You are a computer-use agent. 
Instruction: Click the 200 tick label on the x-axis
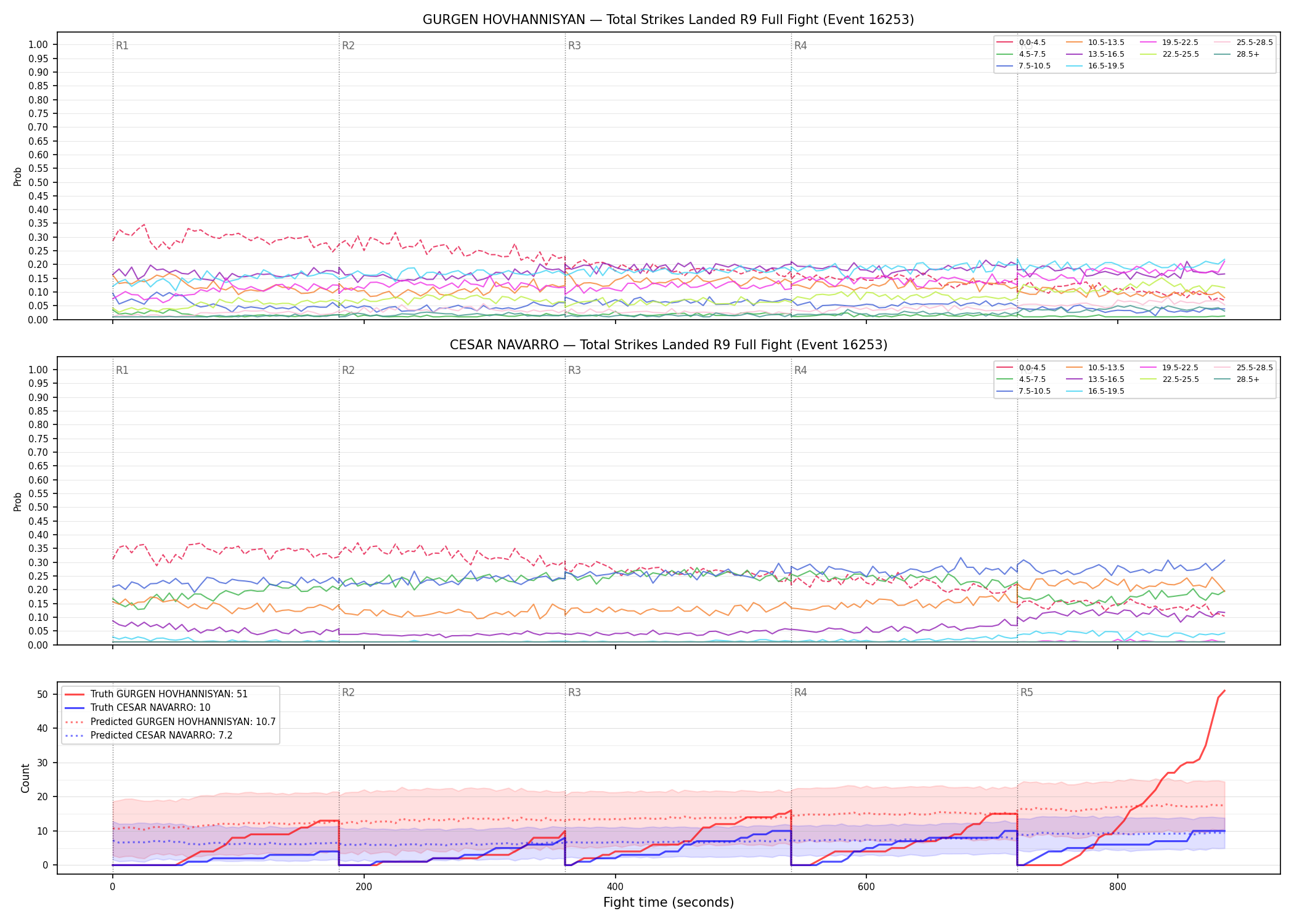[x=364, y=887]
